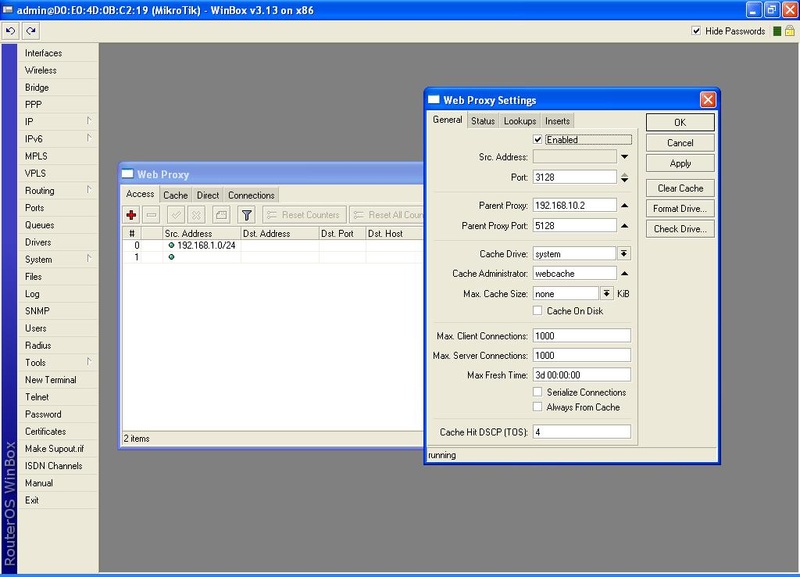Open the Connections tab in Web Proxy
The image size is (800, 577).
[x=251, y=195]
